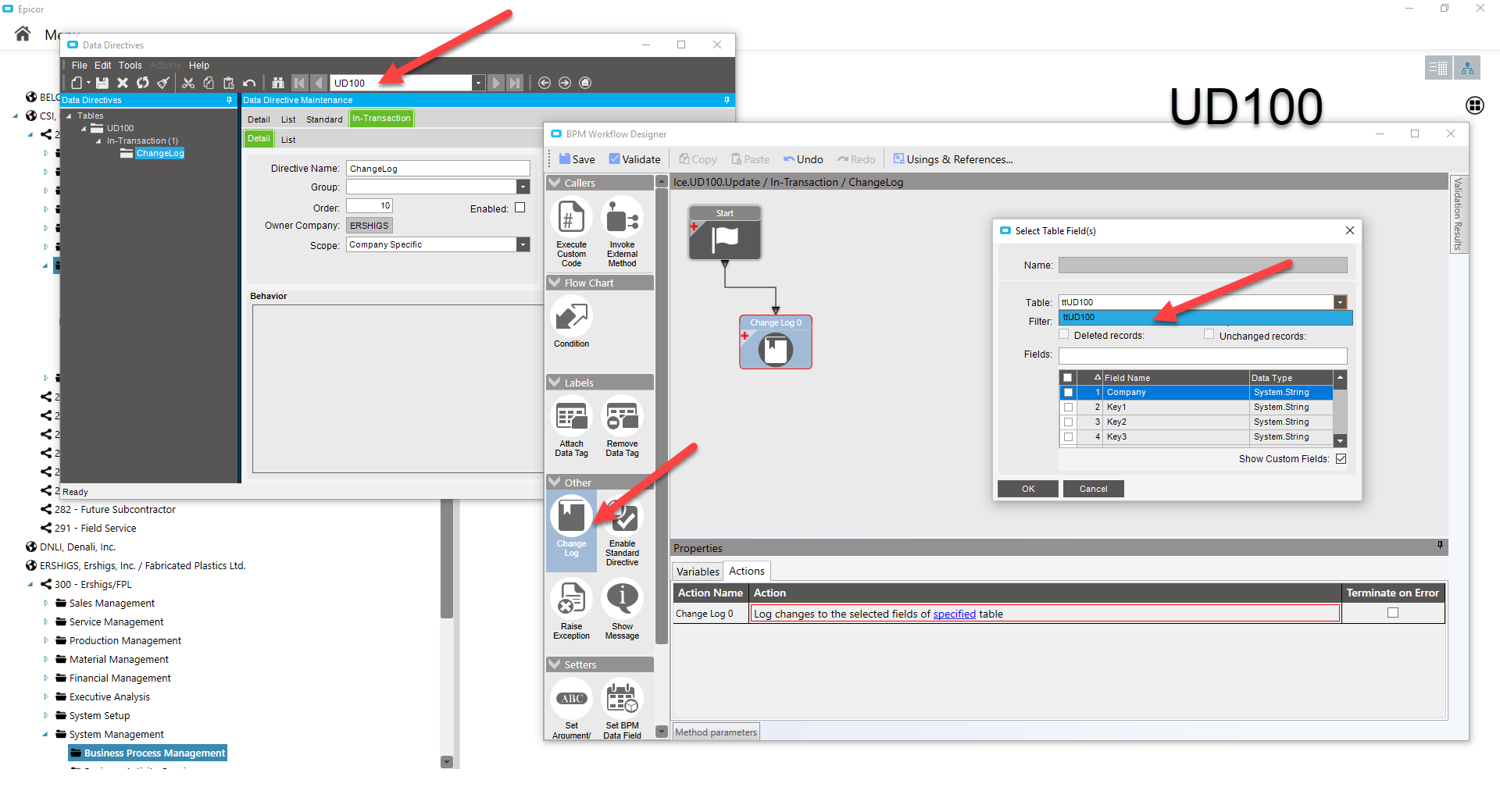Toggle the Deleted records checkbox
This screenshot has height=812, width=1500.
click(1064, 334)
